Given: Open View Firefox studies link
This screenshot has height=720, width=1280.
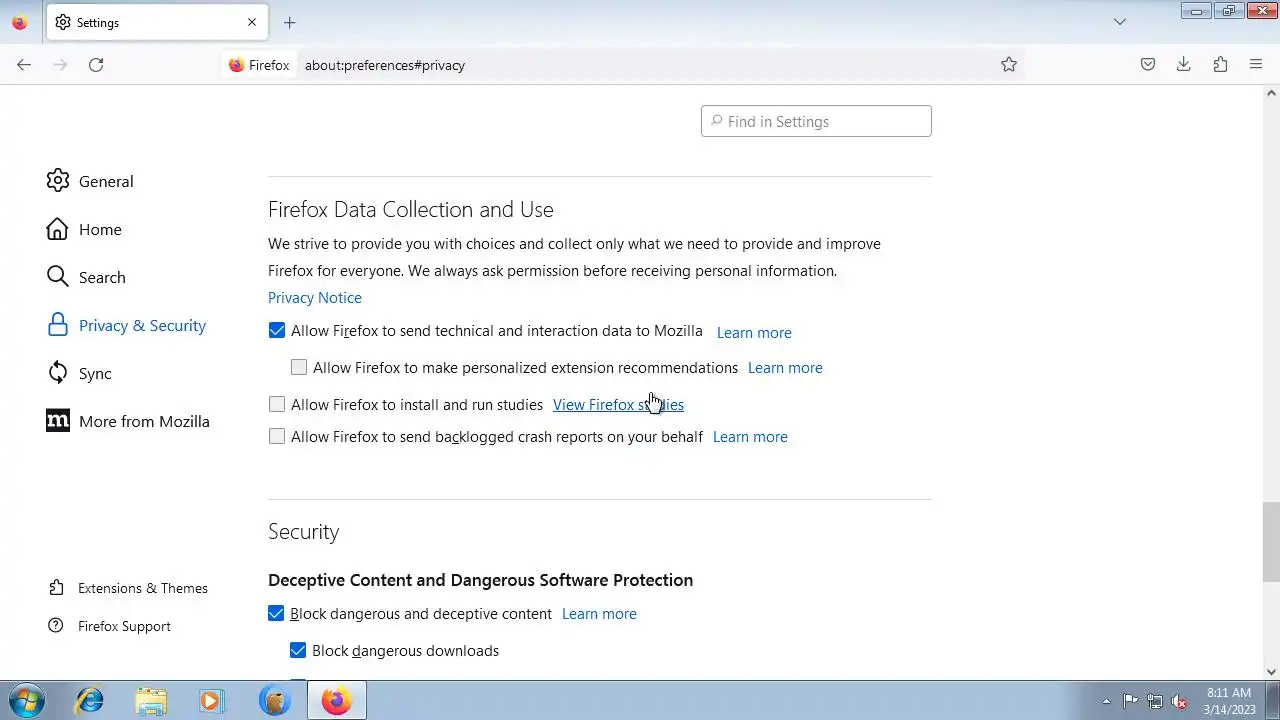Looking at the screenshot, I should tap(618, 405).
